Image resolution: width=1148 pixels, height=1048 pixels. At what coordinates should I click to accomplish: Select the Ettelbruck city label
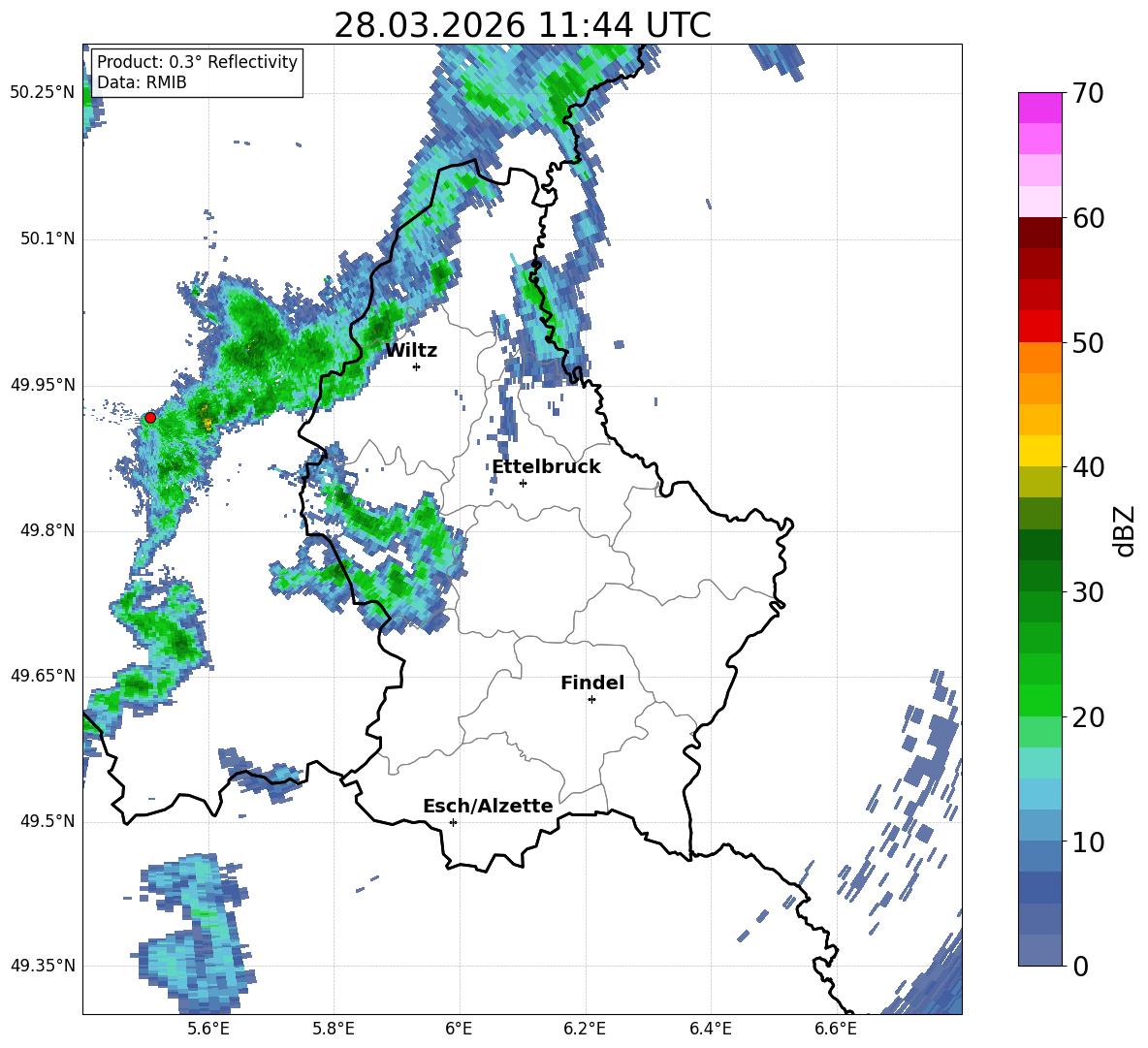coord(546,467)
